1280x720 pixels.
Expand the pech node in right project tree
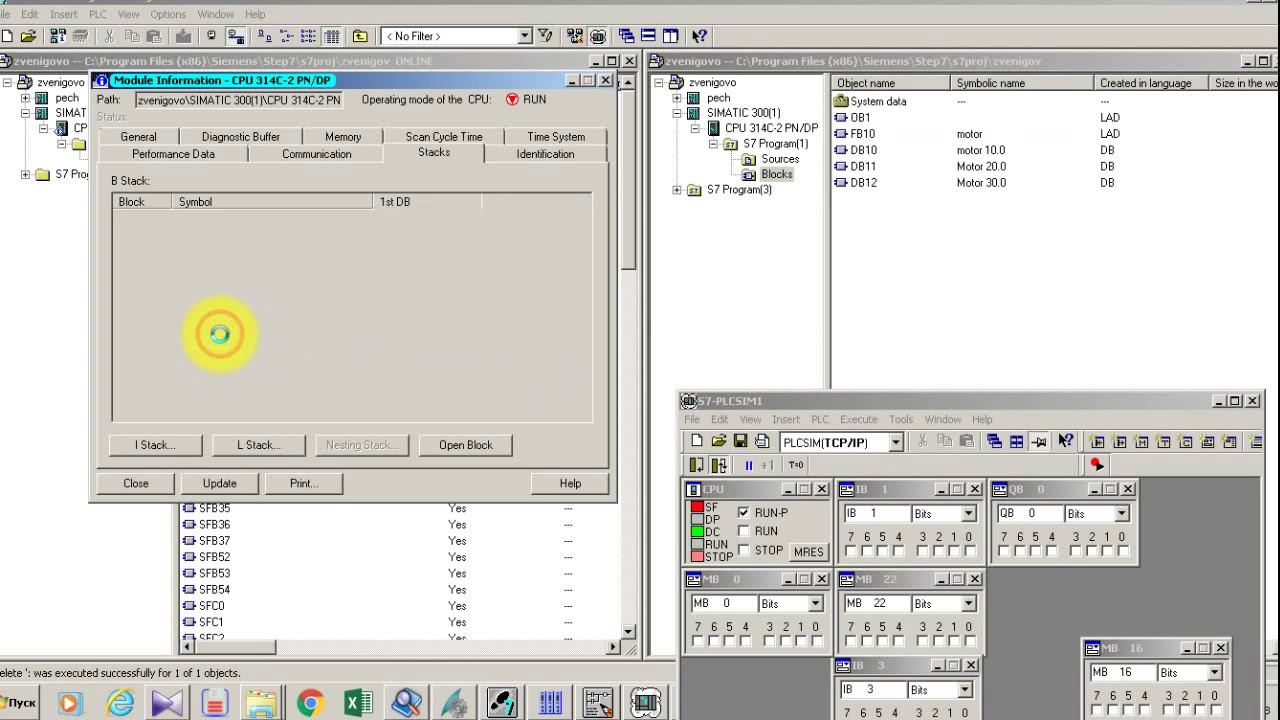tap(677, 98)
